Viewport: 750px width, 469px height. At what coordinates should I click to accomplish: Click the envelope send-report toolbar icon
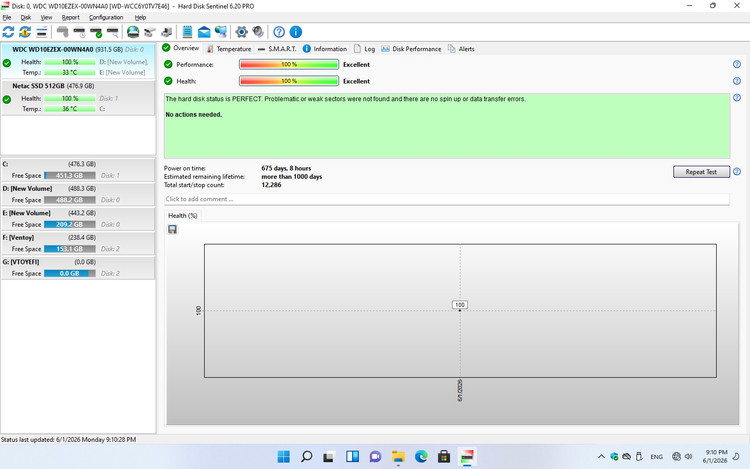(204, 32)
